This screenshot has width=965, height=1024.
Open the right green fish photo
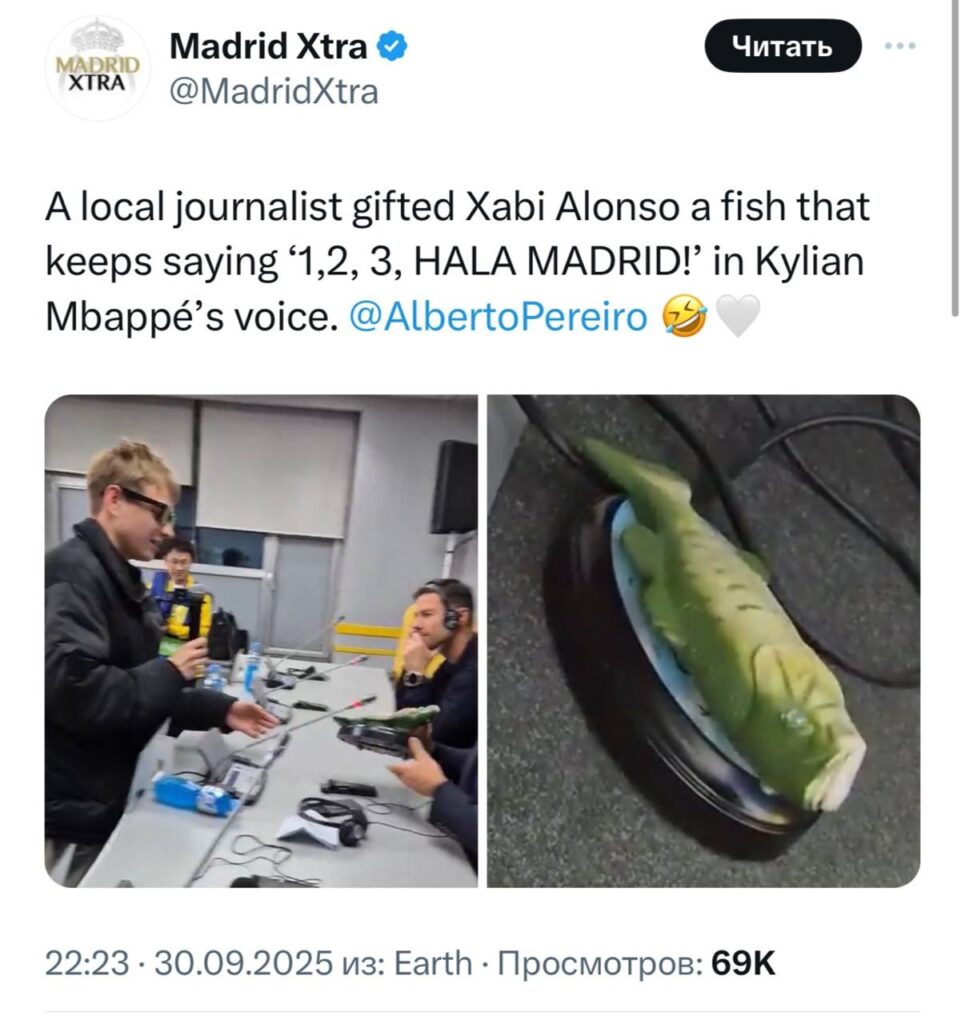coord(704,641)
